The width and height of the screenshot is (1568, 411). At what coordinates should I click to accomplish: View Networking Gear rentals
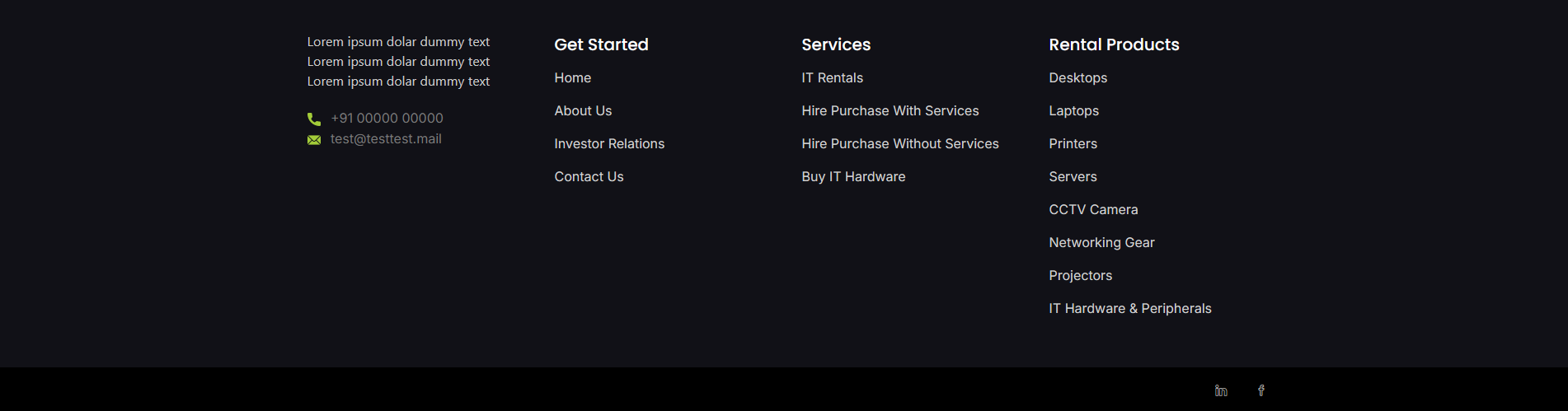(x=1101, y=243)
